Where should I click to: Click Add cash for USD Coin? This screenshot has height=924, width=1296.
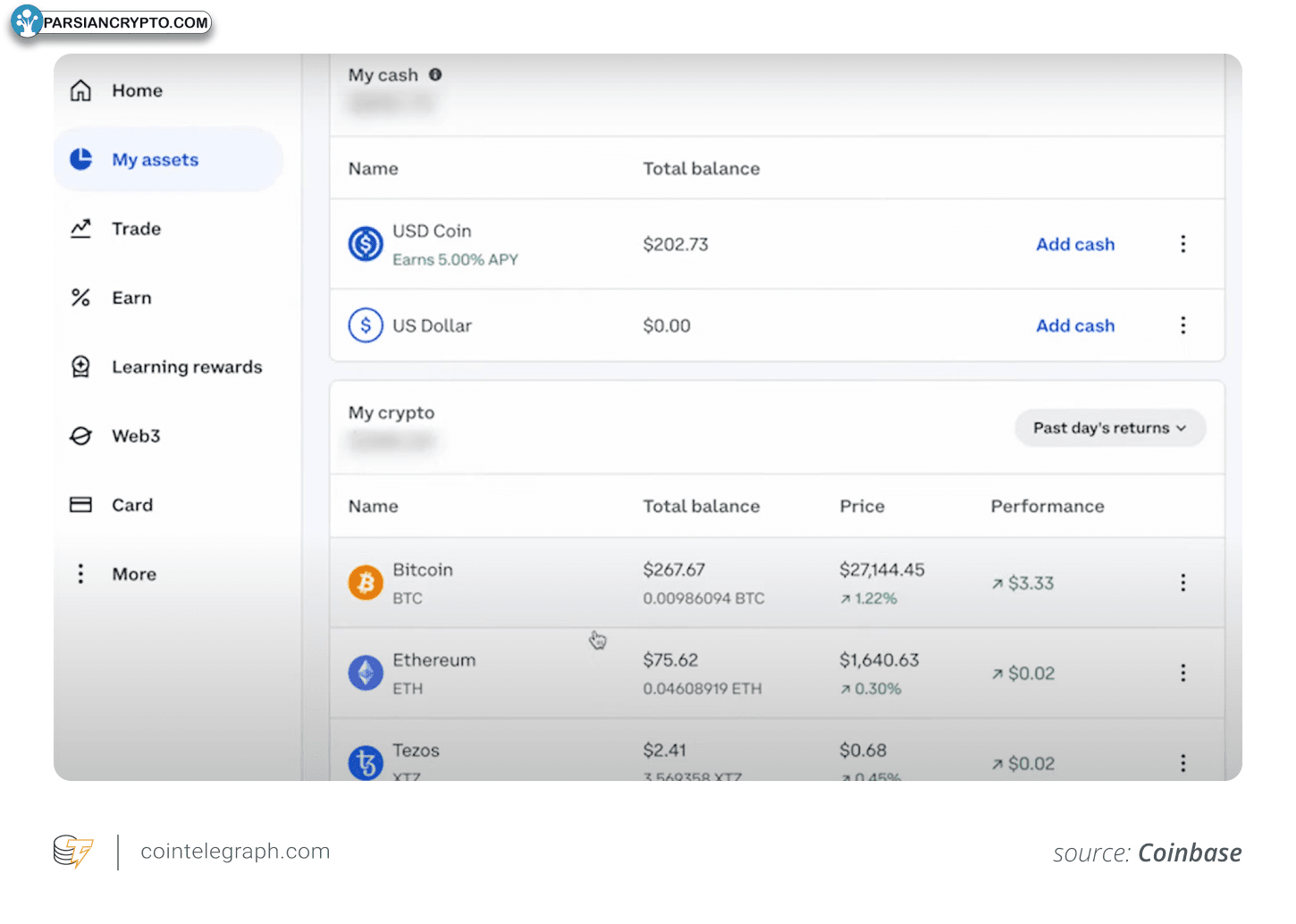click(1075, 244)
